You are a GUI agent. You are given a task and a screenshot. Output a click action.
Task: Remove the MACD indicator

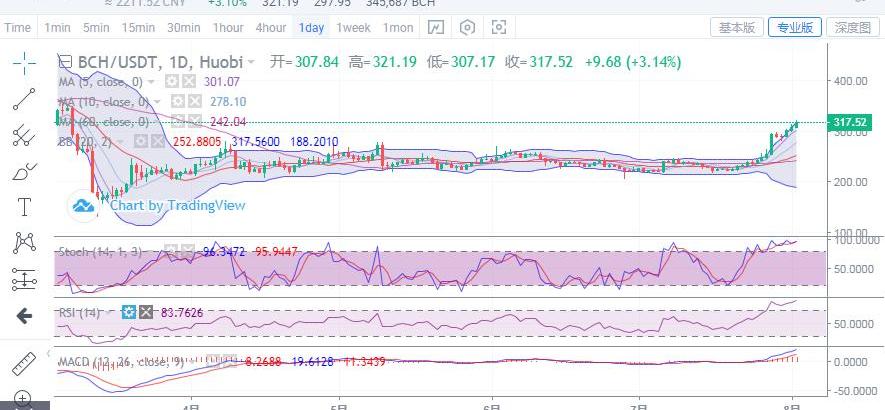[x=230, y=360]
